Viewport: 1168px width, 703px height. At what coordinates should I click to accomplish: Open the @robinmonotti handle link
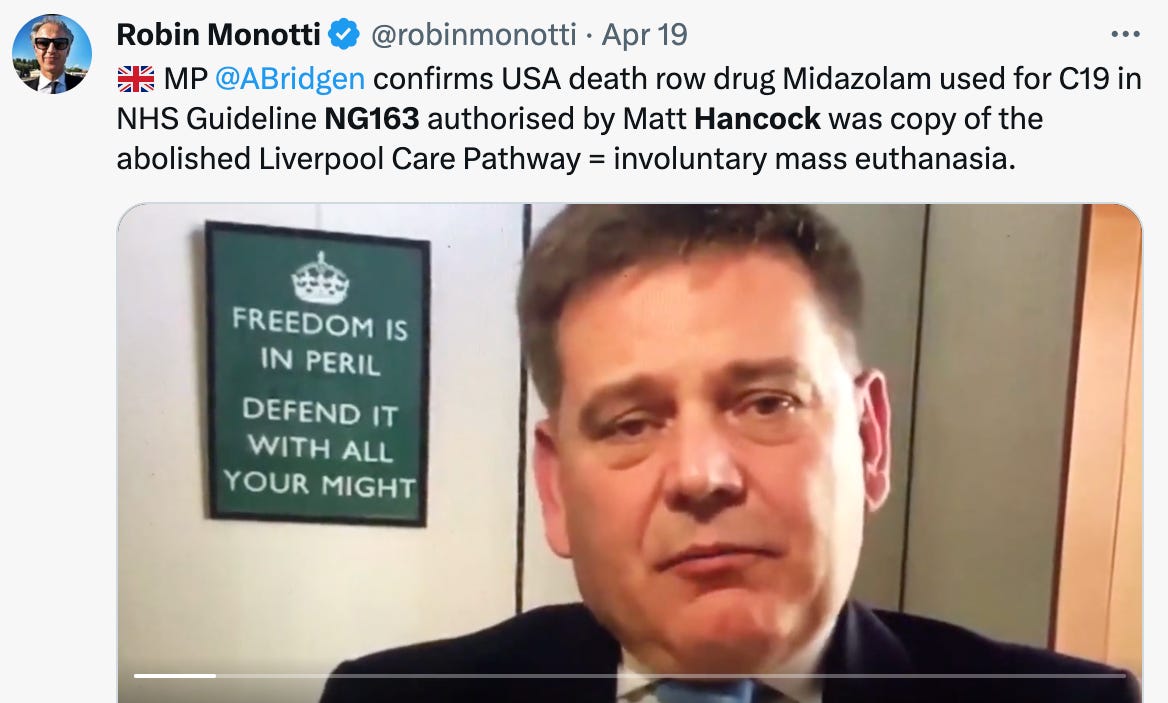point(473,35)
